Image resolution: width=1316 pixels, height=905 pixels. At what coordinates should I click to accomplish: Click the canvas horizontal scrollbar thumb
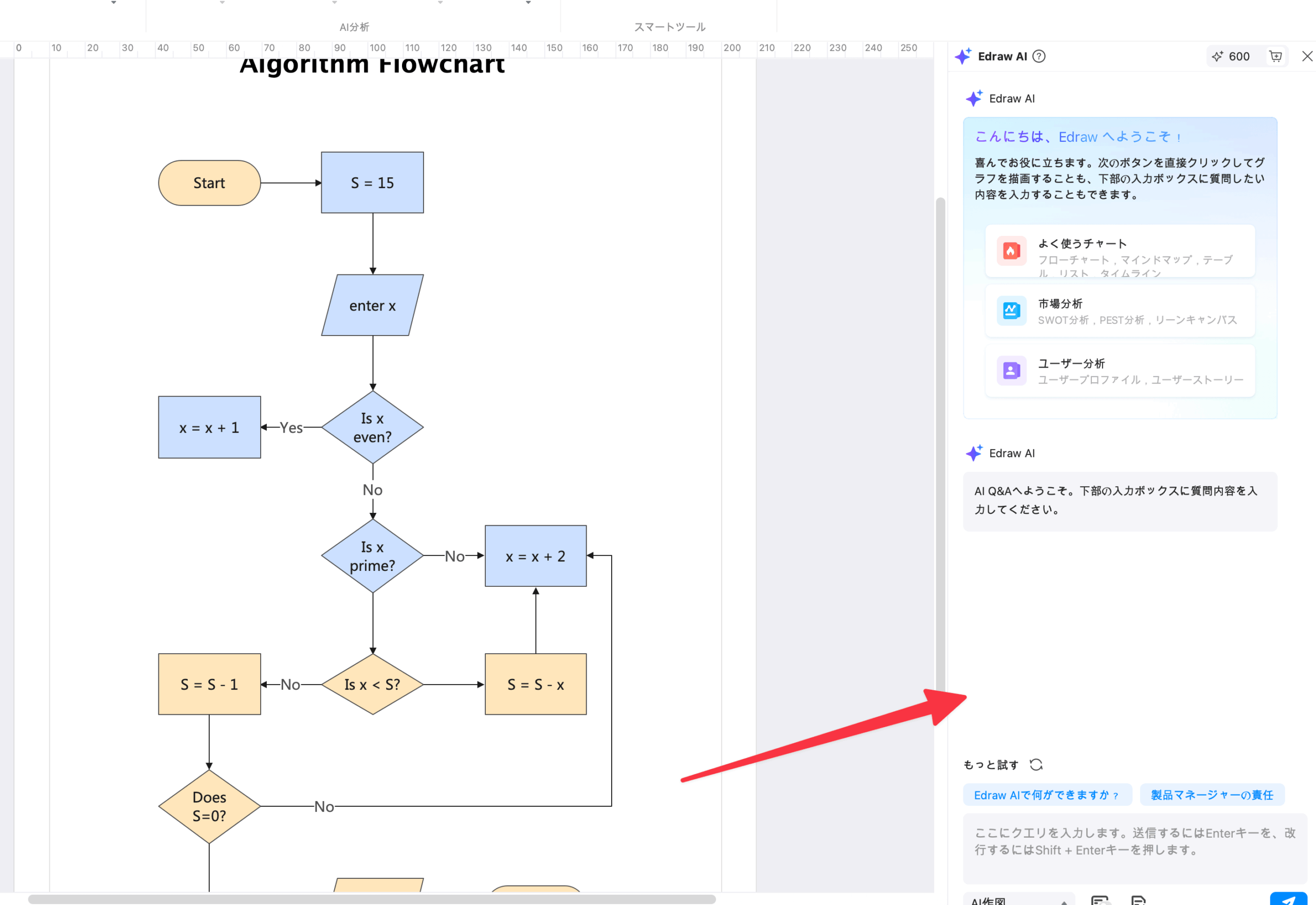pos(372,899)
